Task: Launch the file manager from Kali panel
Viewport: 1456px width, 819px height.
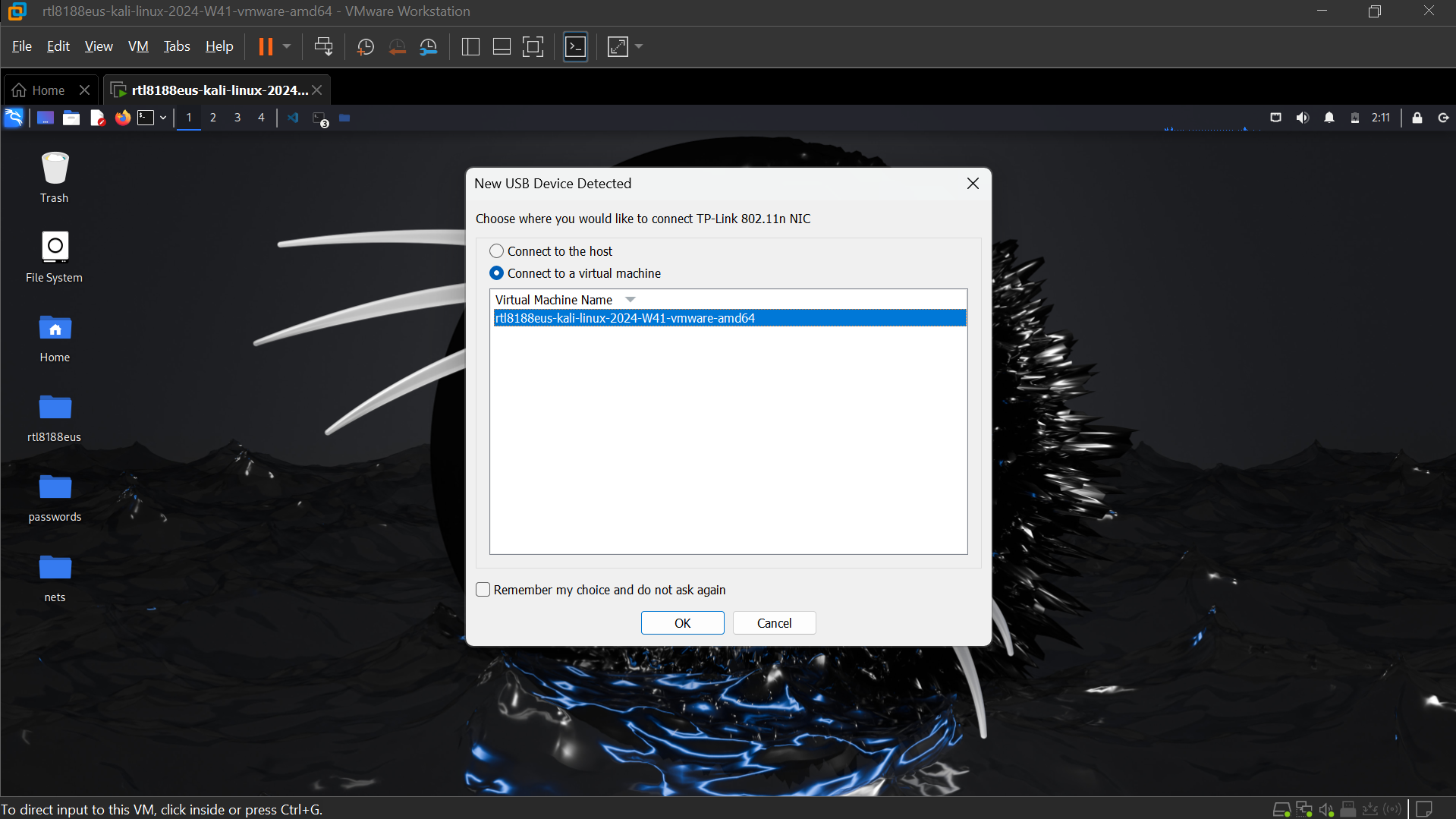Action: pos(71,118)
